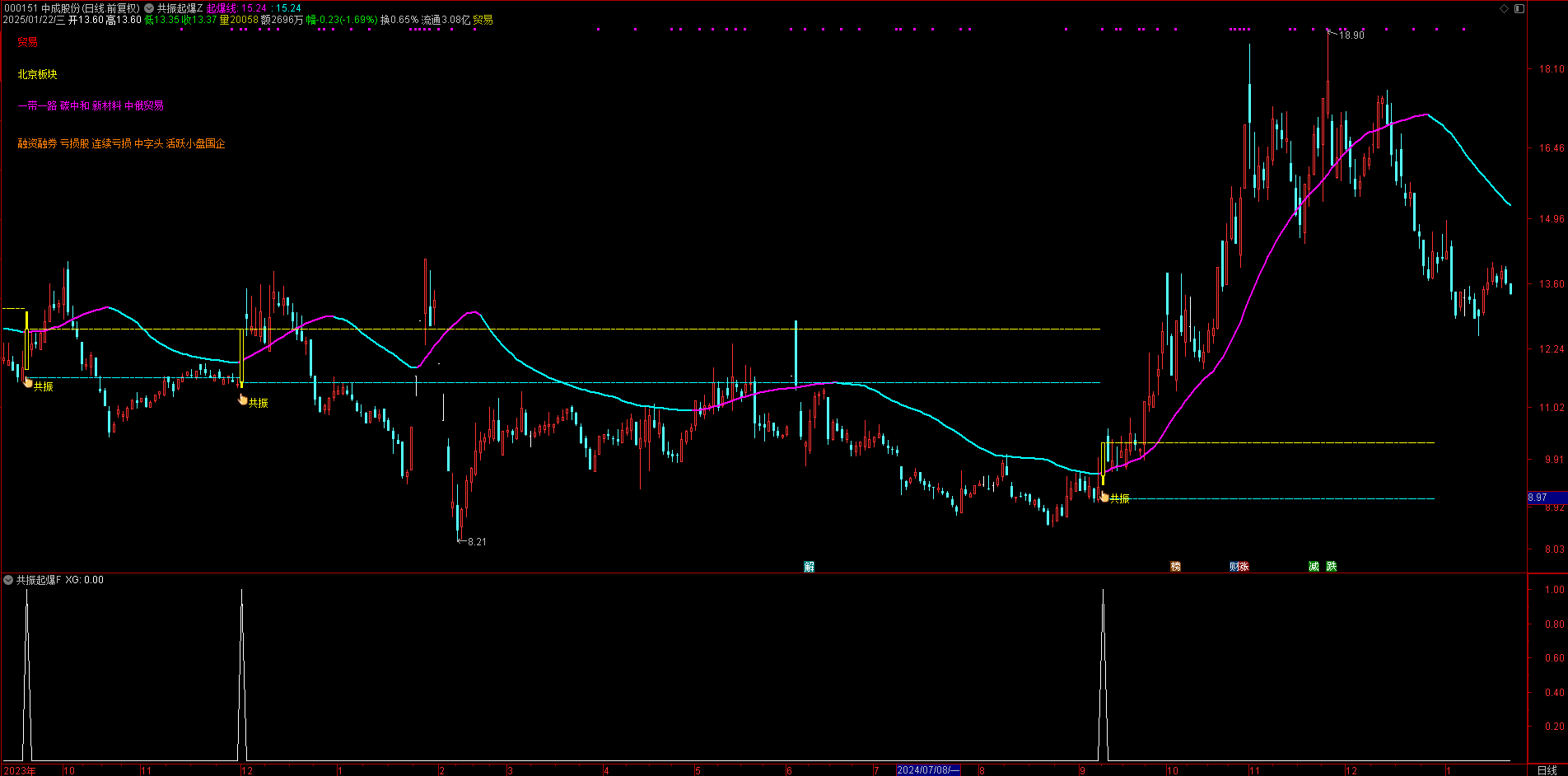Click the 0.20 label on sub-chart axis

1555,727
